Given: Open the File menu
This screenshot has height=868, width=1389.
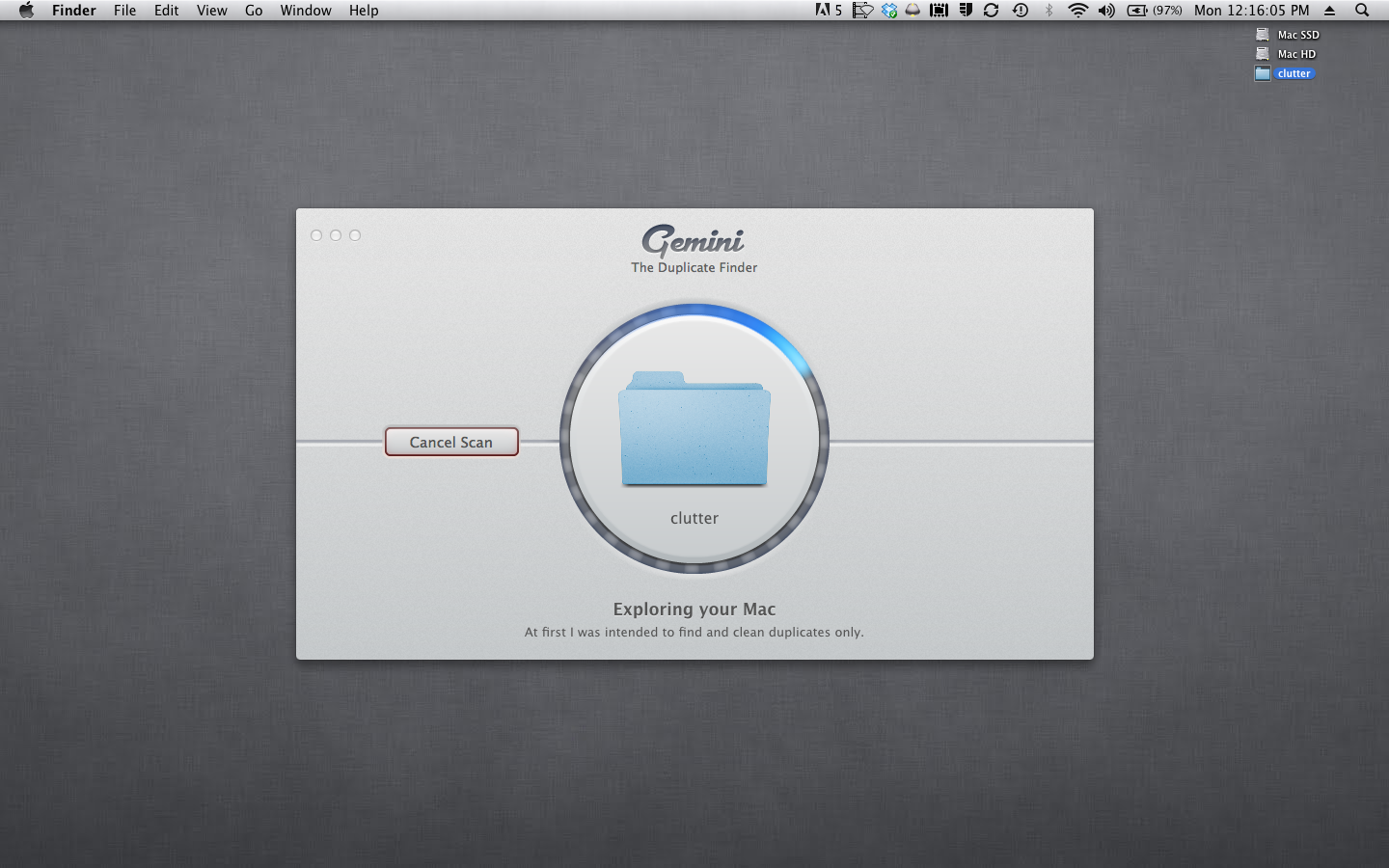Looking at the screenshot, I should tap(124, 11).
